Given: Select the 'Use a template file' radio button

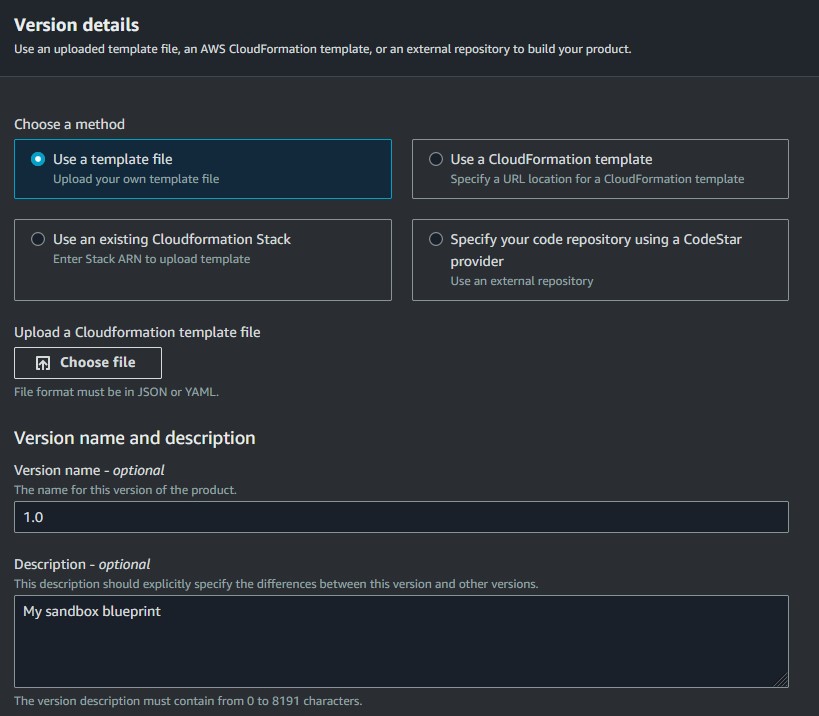Looking at the screenshot, I should (38, 159).
